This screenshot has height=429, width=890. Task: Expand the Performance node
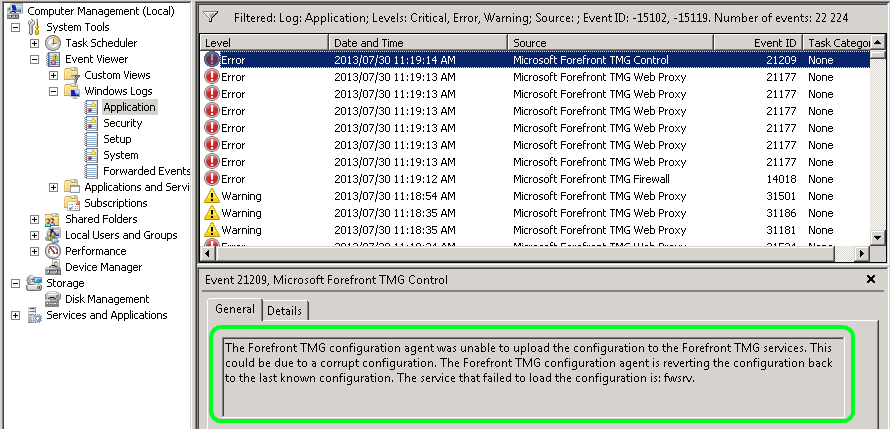pos(35,251)
